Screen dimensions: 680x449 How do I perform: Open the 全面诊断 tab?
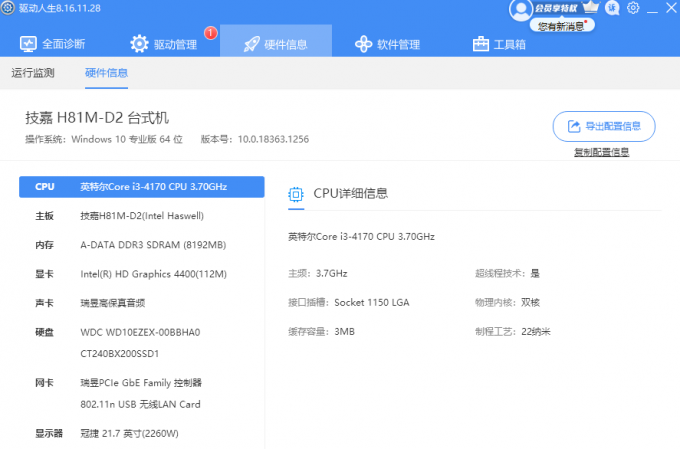tap(52, 44)
